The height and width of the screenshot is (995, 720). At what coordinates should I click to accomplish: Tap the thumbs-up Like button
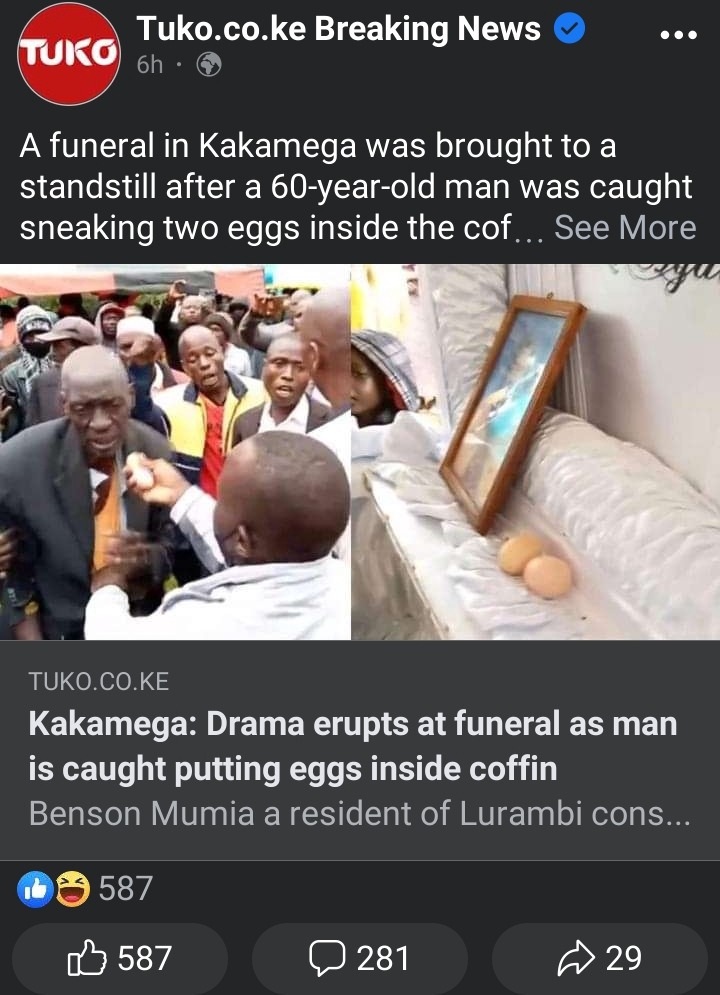click(119, 958)
